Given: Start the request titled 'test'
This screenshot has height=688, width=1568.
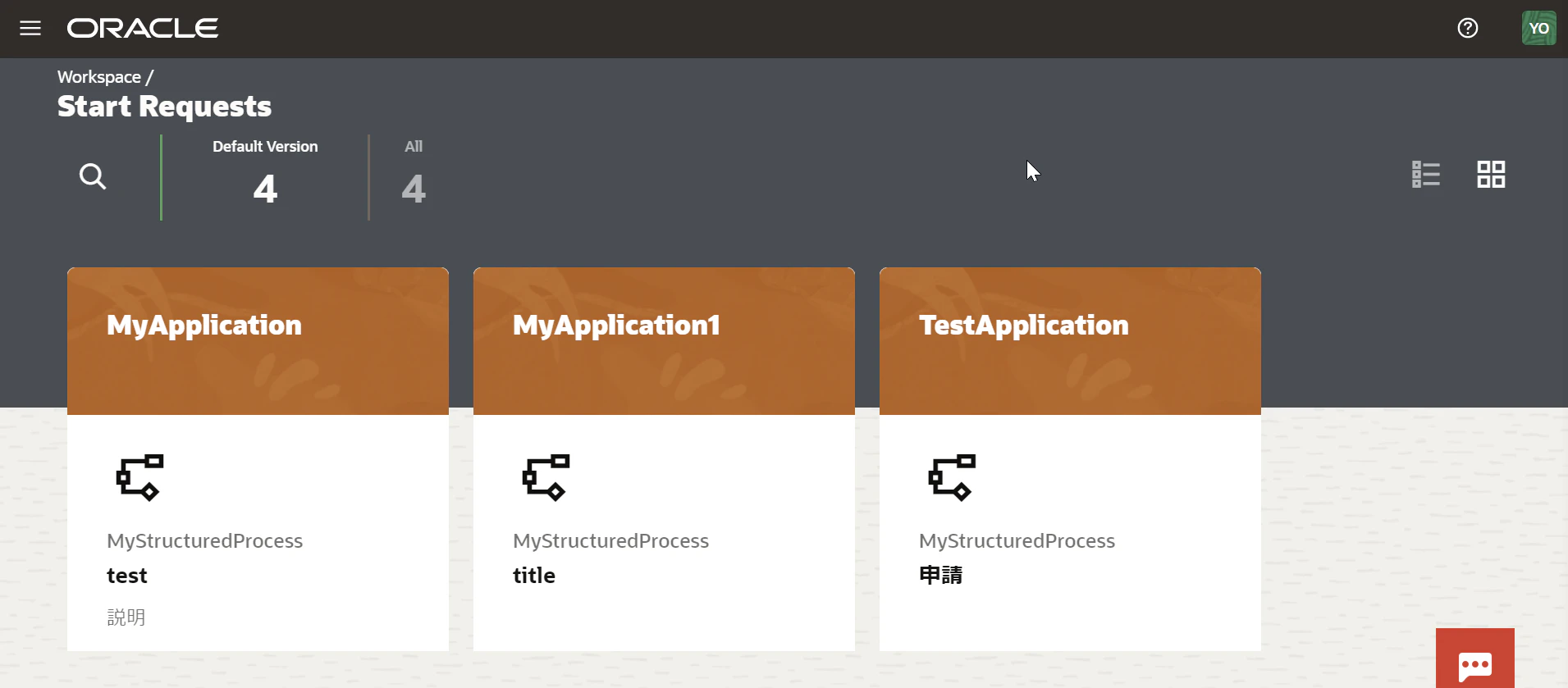Looking at the screenshot, I should (x=127, y=576).
